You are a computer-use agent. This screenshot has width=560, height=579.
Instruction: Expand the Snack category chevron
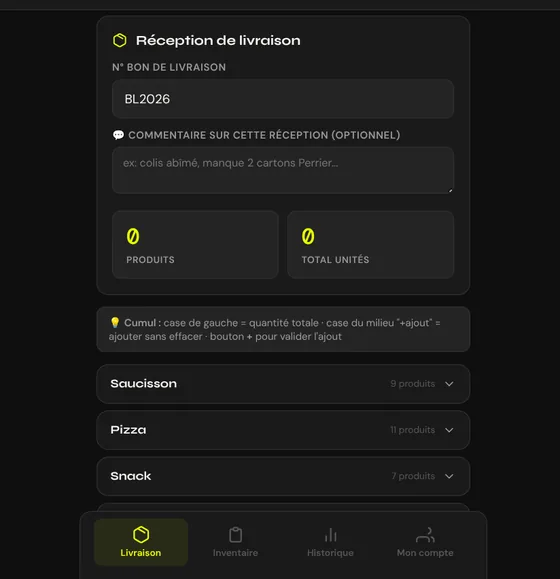449,476
